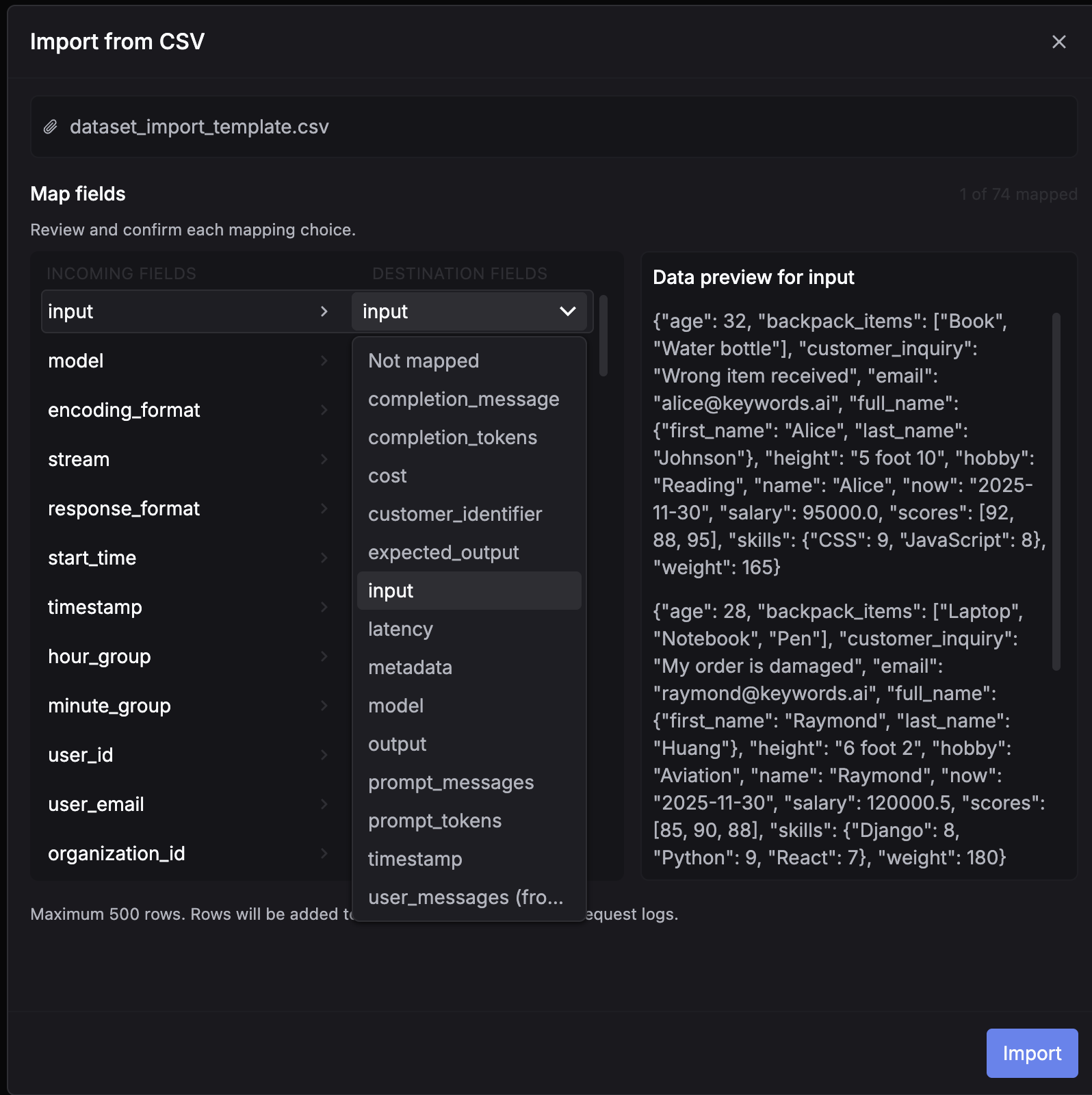Pick expected_output in the dropdown list

click(443, 552)
